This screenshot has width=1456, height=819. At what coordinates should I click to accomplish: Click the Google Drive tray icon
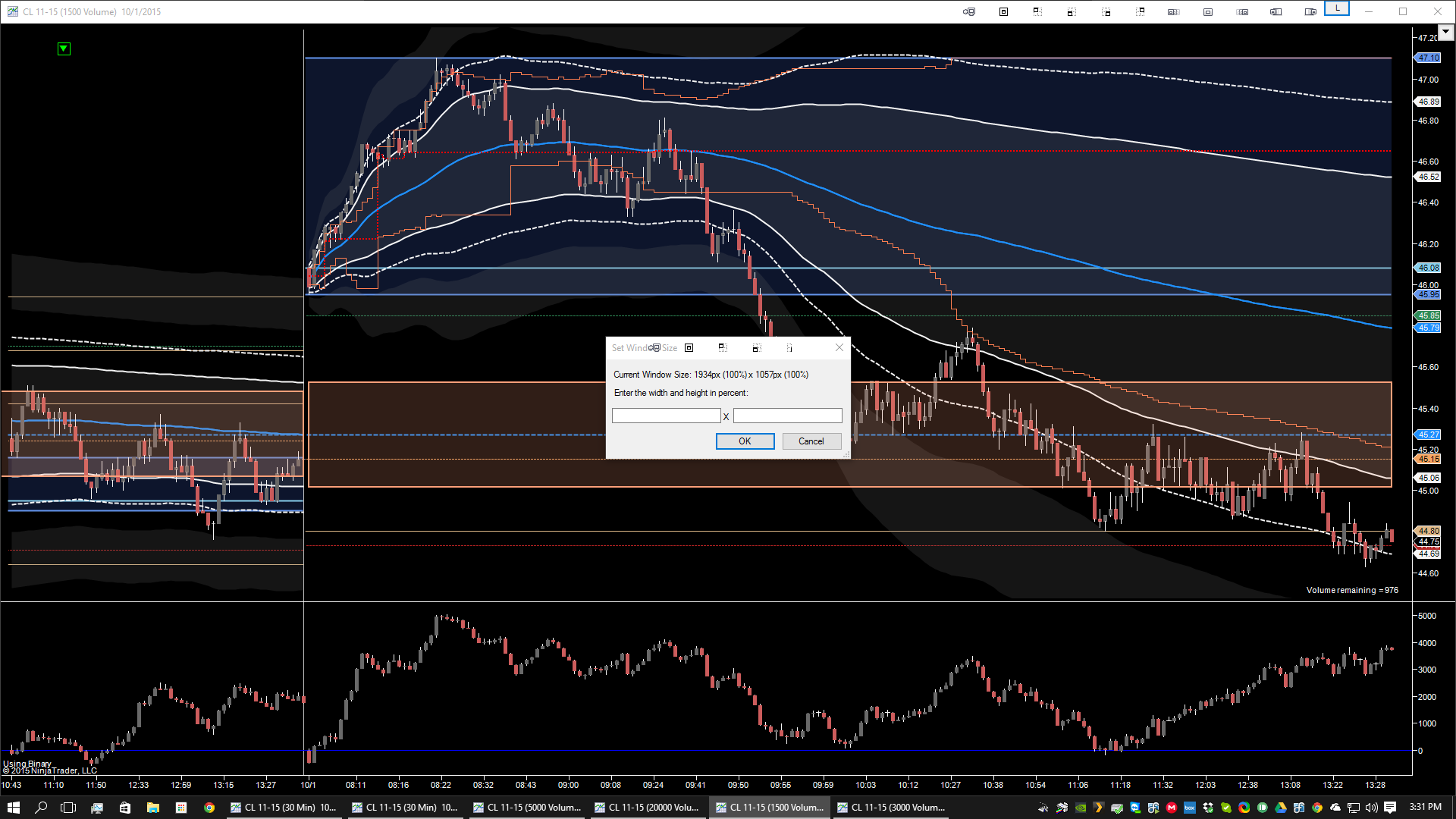[1281, 808]
